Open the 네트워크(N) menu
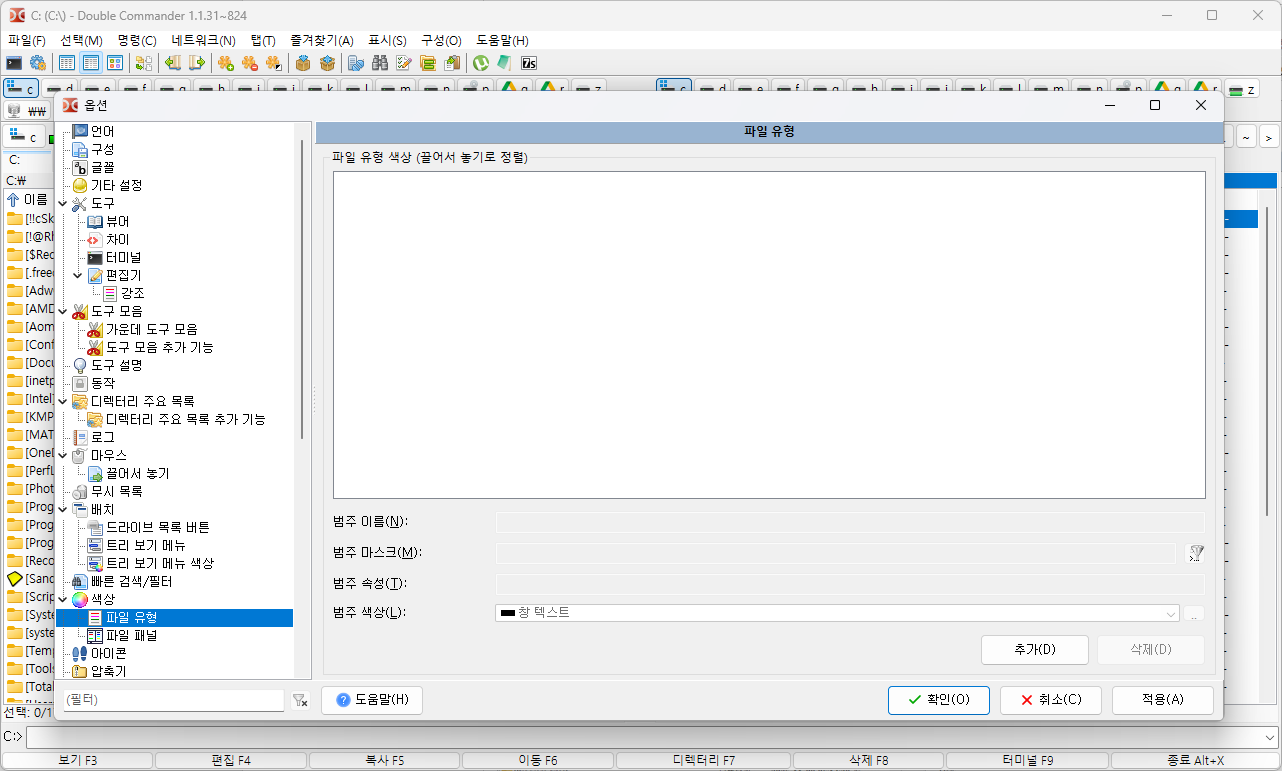Screen dimensions: 1282x771 (x=203, y=41)
